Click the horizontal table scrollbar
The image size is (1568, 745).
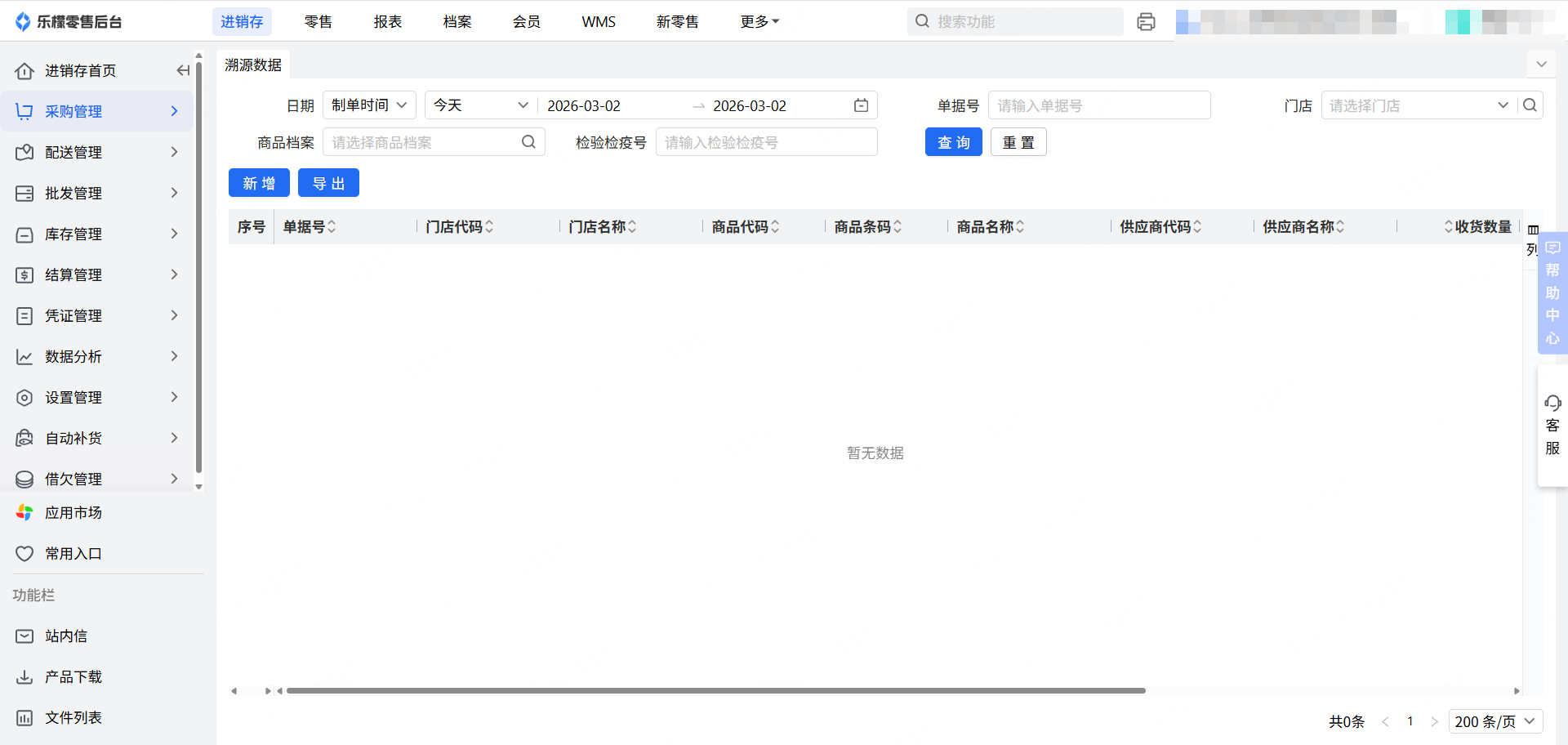pos(715,691)
